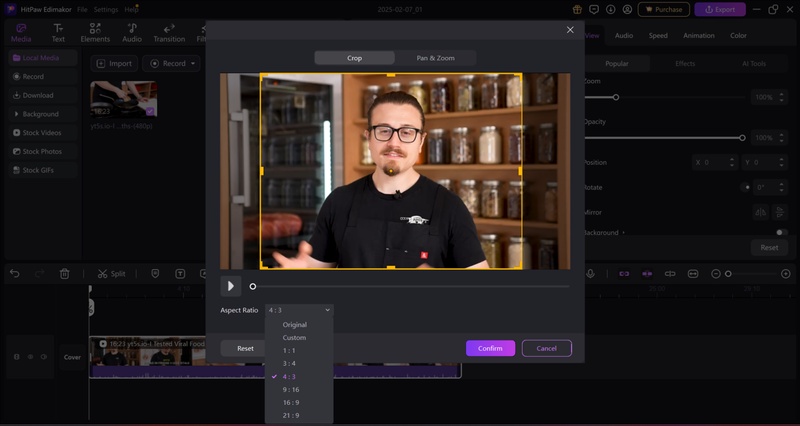Redo the last edit in timeline toolbar
Image resolution: width=800 pixels, height=426 pixels.
coord(40,274)
